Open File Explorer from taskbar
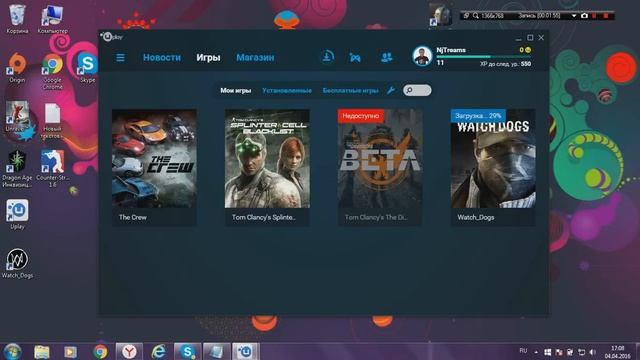Image resolution: width=640 pixels, height=360 pixels. [x=41, y=351]
